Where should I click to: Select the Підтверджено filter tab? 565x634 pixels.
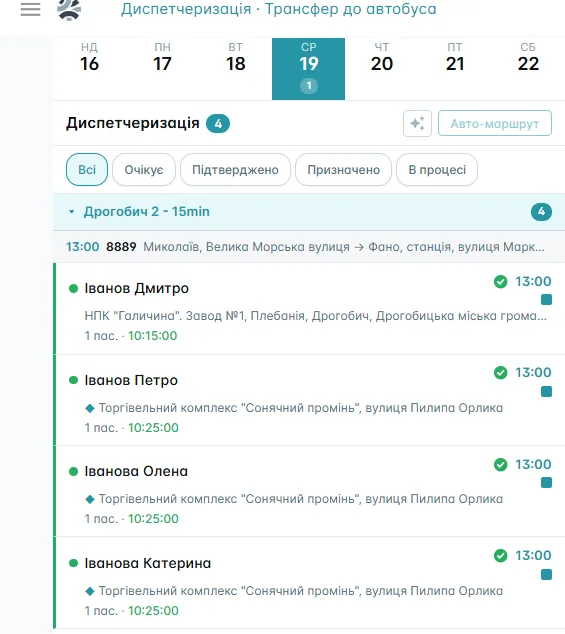tap(235, 169)
